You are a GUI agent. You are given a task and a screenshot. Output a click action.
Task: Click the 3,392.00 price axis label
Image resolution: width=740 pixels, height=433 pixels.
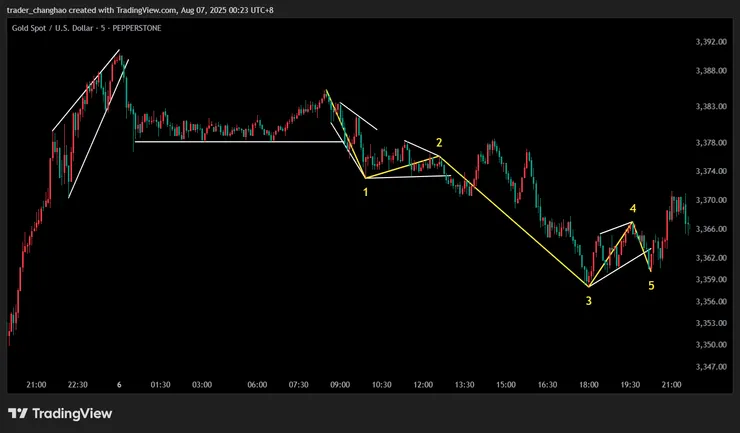click(x=711, y=42)
